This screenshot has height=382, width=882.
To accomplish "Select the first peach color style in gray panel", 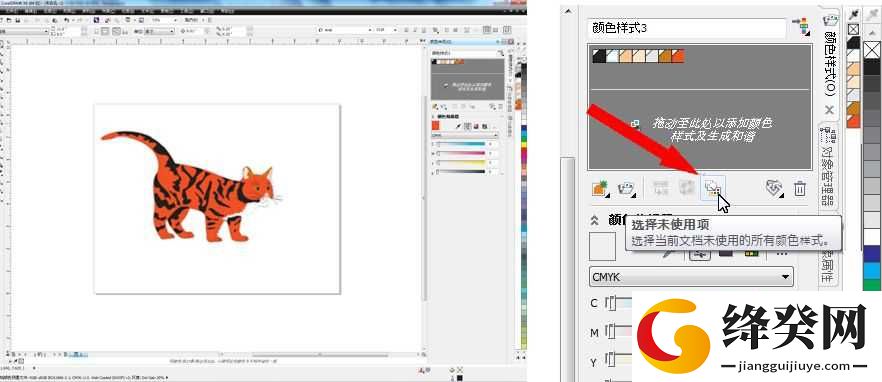I will click(x=625, y=56).
